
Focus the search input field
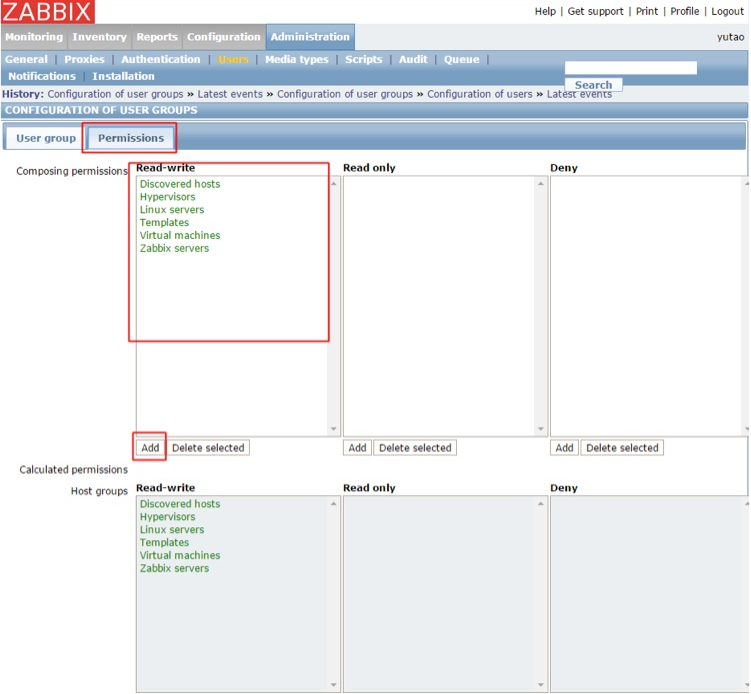(630, 68)
